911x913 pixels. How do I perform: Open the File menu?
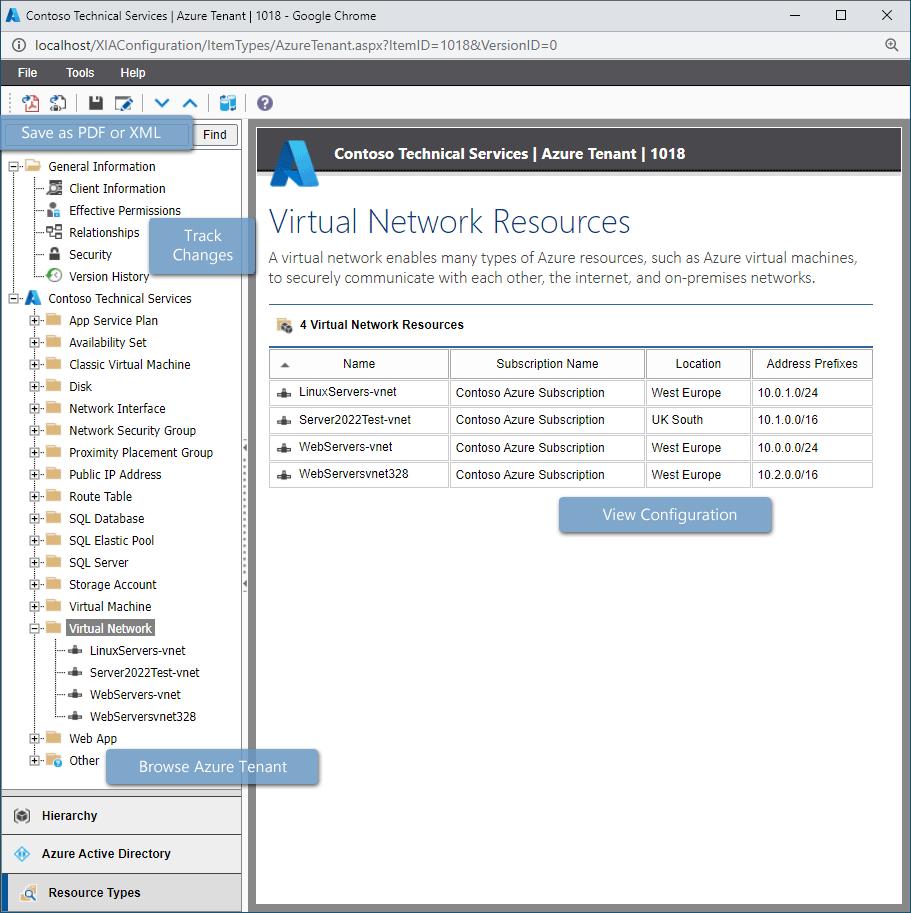point(27,73)
